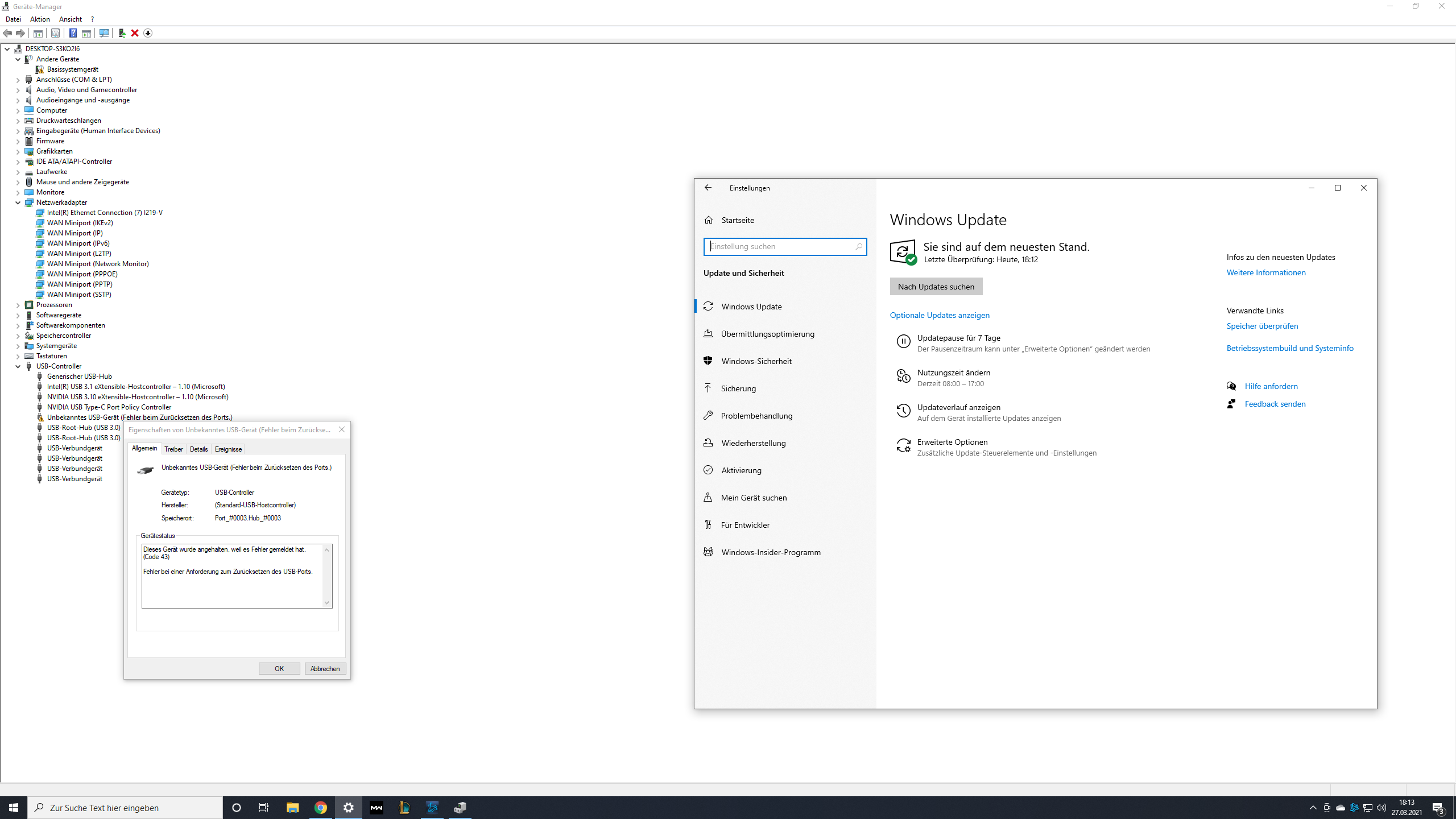This screenshot has width=1456, height=819.
Task: Click the Gerätestatus scrollbar down arrow
Action: click(x=326, y=602)
